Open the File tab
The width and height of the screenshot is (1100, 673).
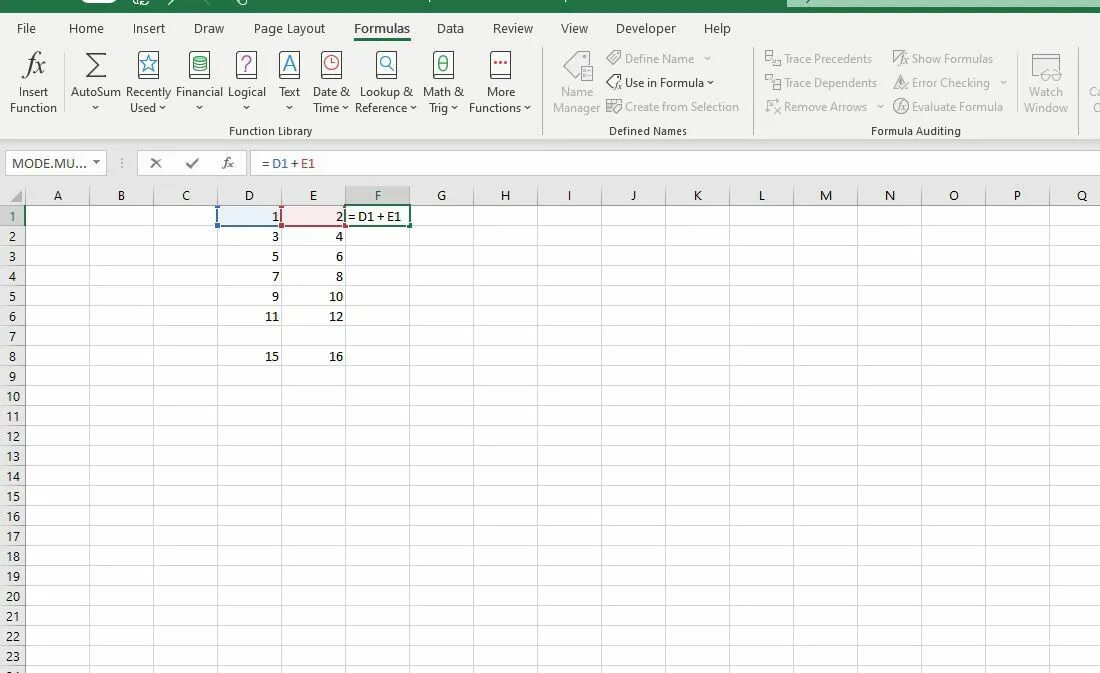click(x=26, y=29)
